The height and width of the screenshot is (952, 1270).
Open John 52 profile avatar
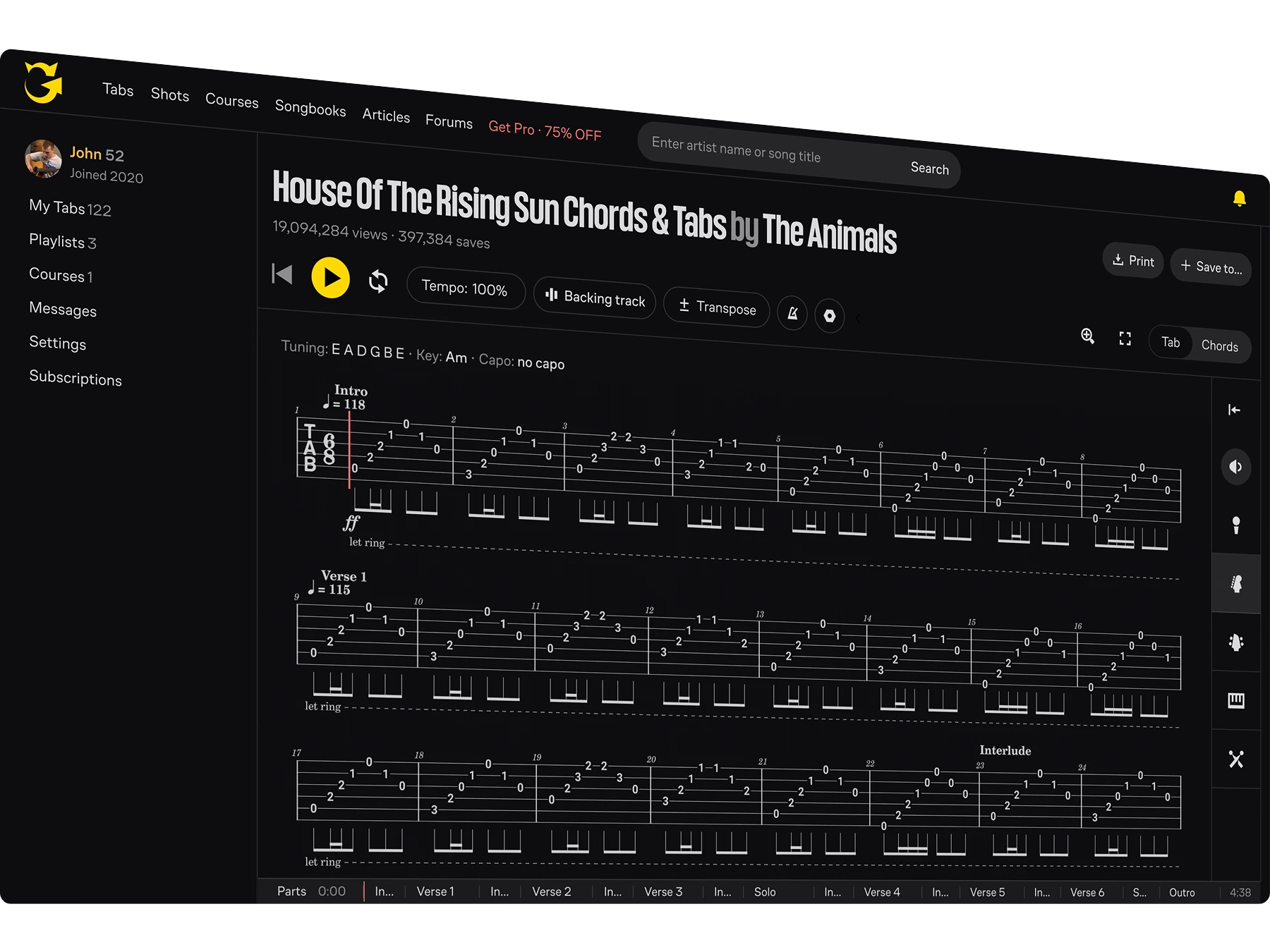point(43,159)
